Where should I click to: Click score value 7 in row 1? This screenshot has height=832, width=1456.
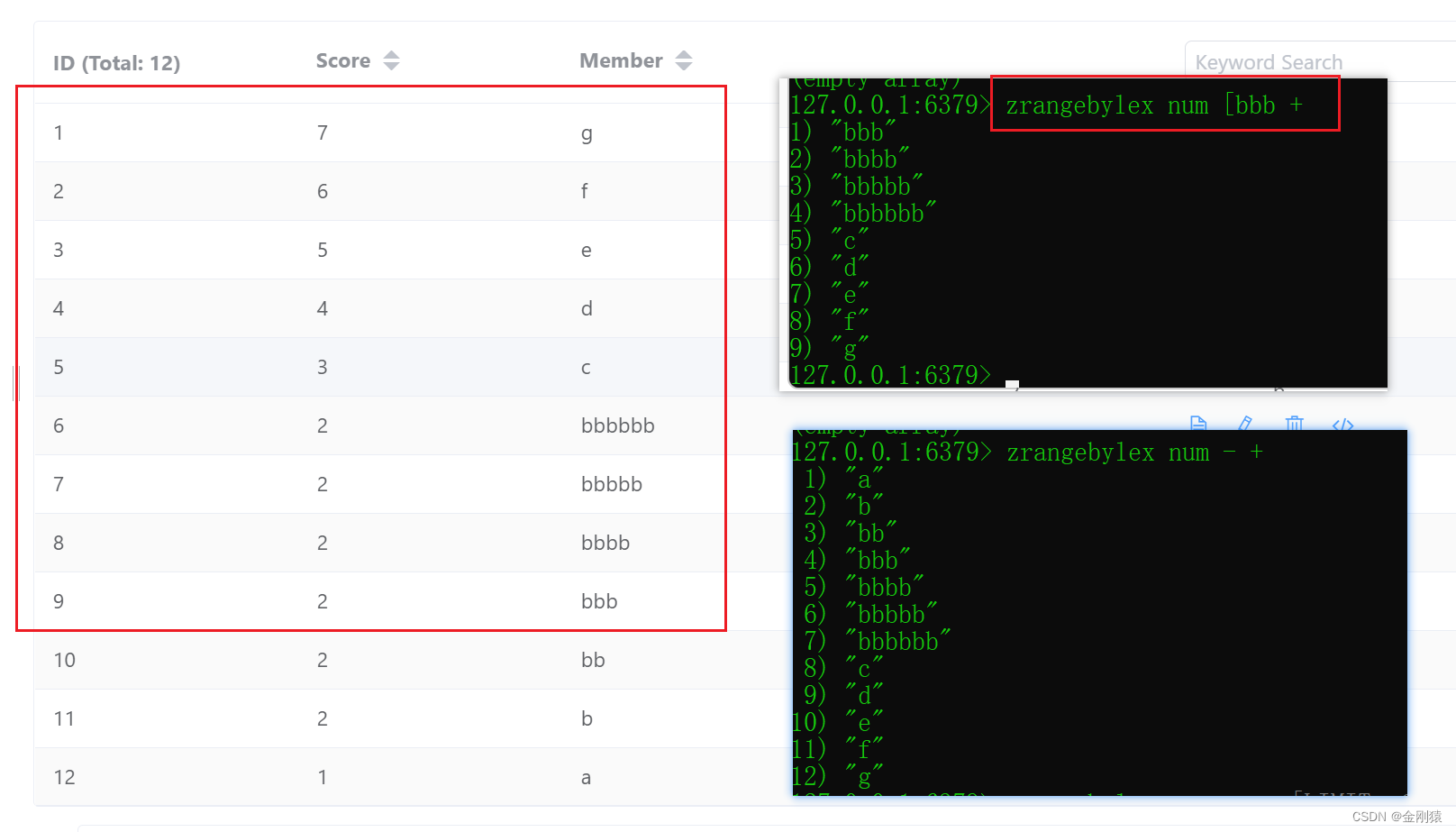pyautogui.click(x=322, y=133)
